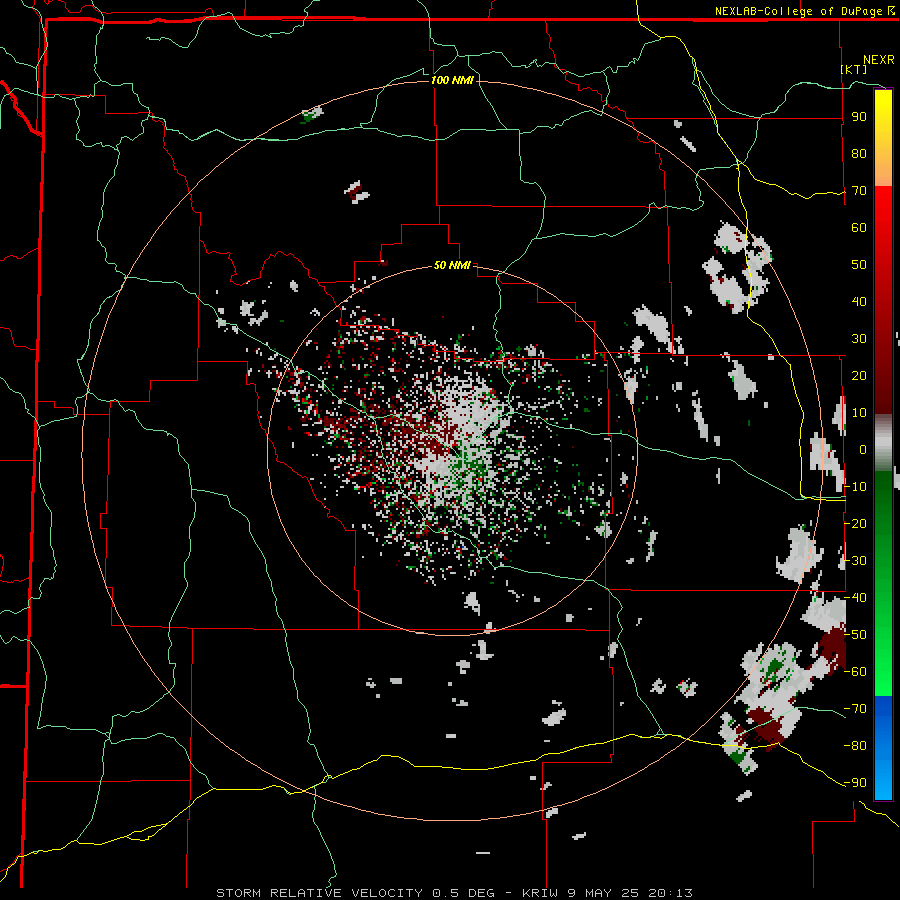The height and width of the screenshot is (900, 900).
Task: Pick the gray segment at the 0 mark
Action: (x=883, y=443)
